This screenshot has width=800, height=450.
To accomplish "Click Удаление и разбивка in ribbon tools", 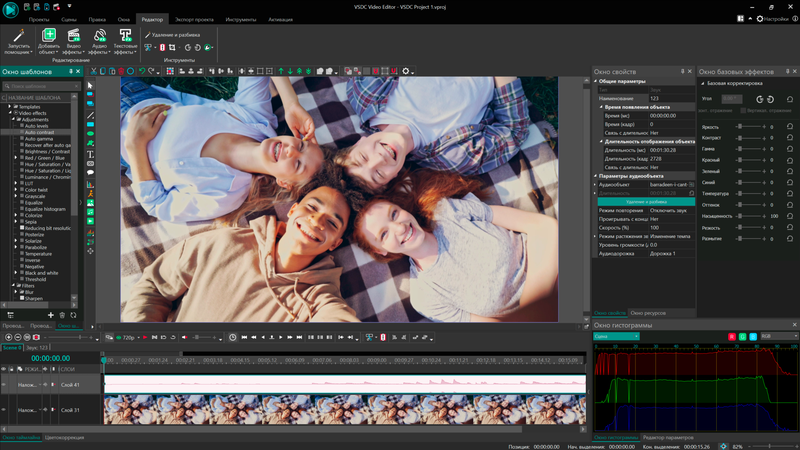I will tap(172, 35).
